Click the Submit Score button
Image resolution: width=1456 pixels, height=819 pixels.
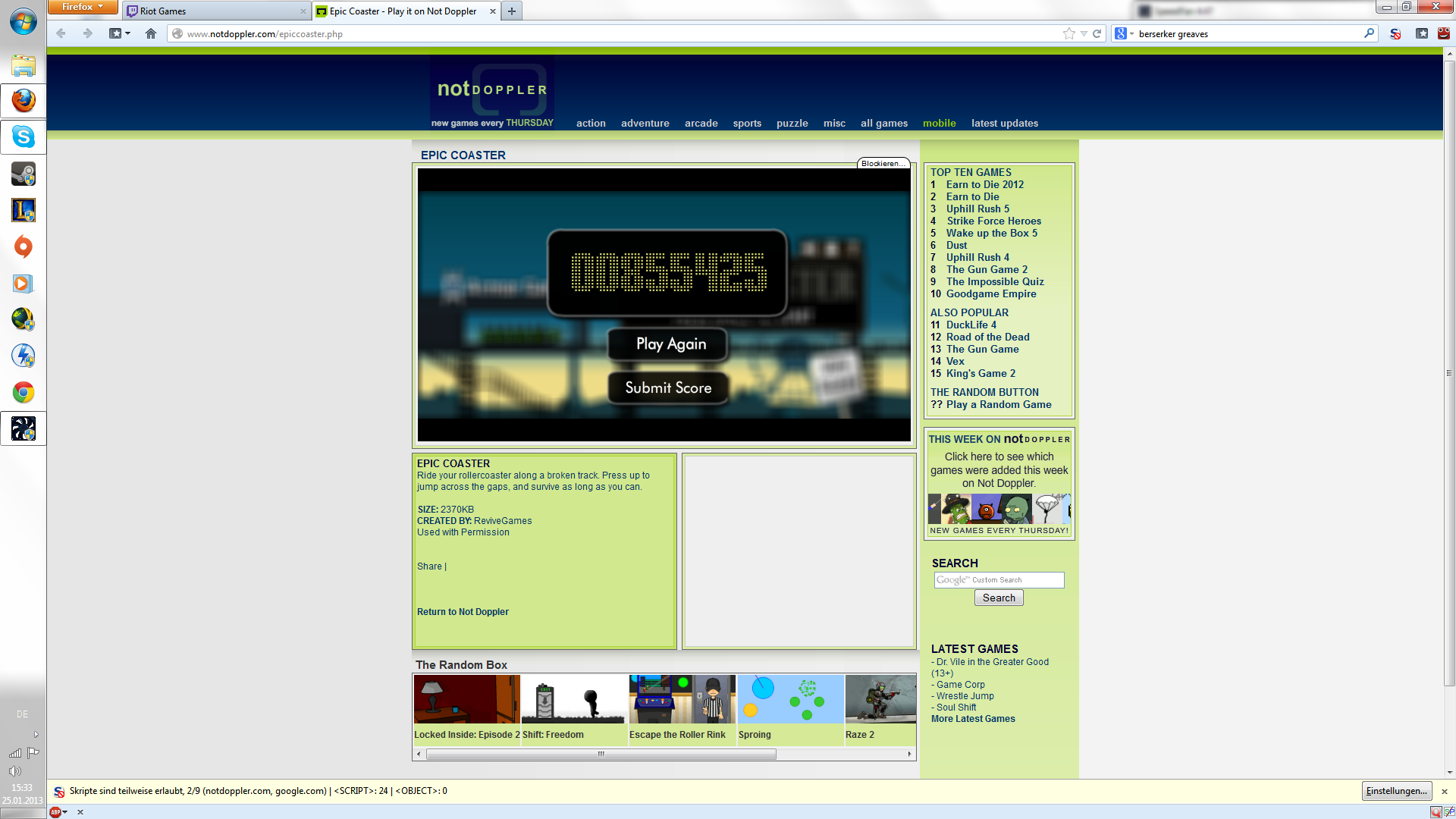(x=668, y=388)
